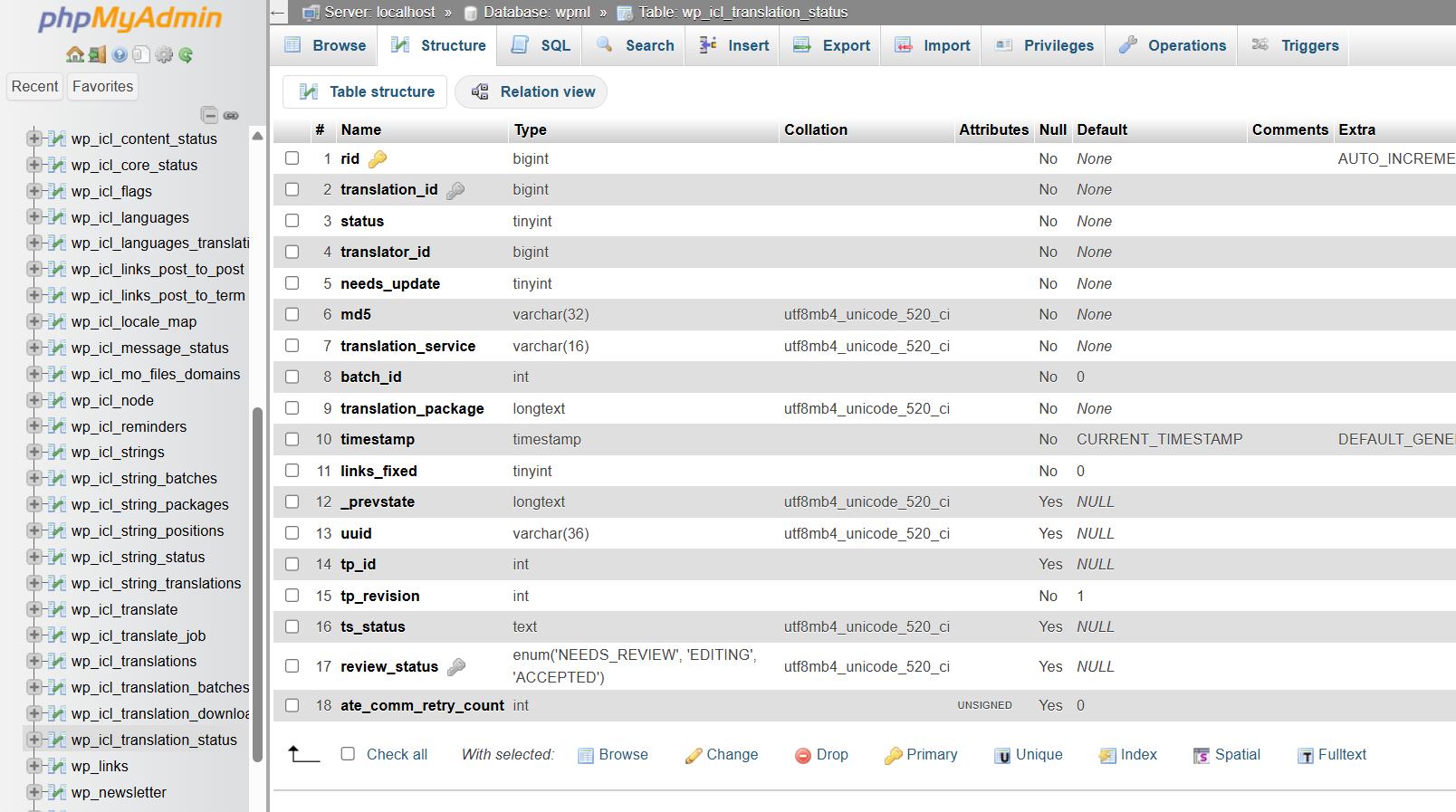Expand the wp_icl_core_status tree node
The height and width of the screenshot is (812, 1456).
[x=34, y=165]
